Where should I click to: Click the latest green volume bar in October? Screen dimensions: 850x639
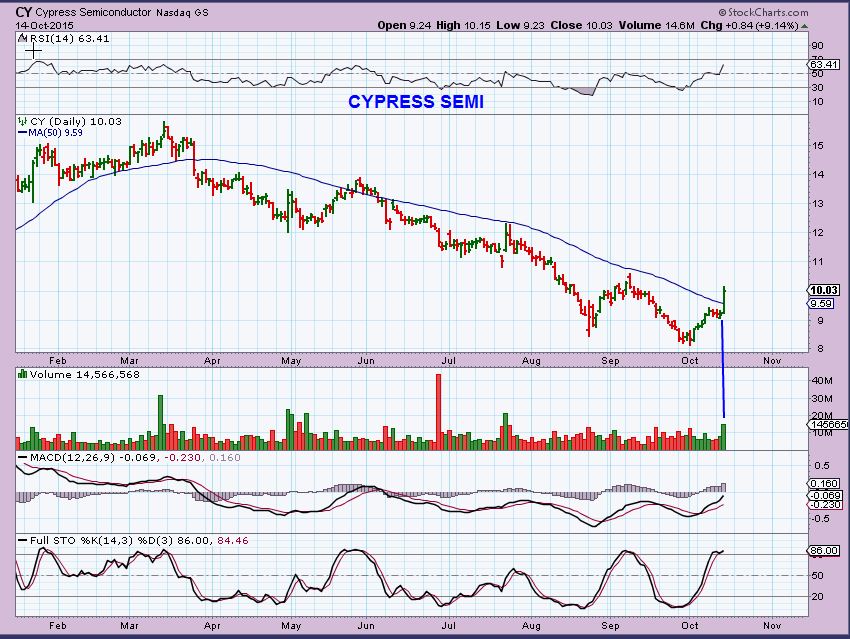(x=723, y=437)
